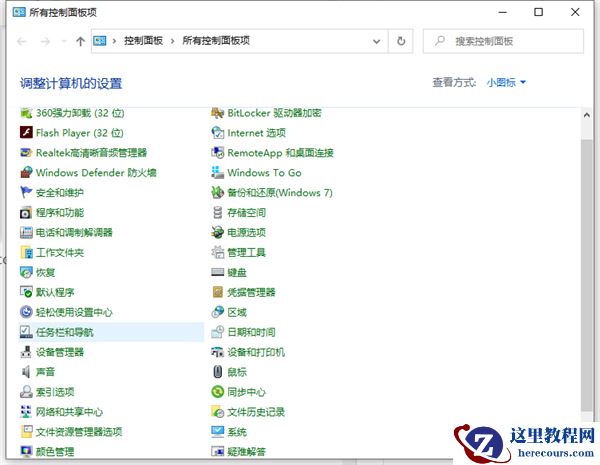The image size is (600, 465).
Task: Open the 任务栏和导航 icon
Action: click(26, 332)
